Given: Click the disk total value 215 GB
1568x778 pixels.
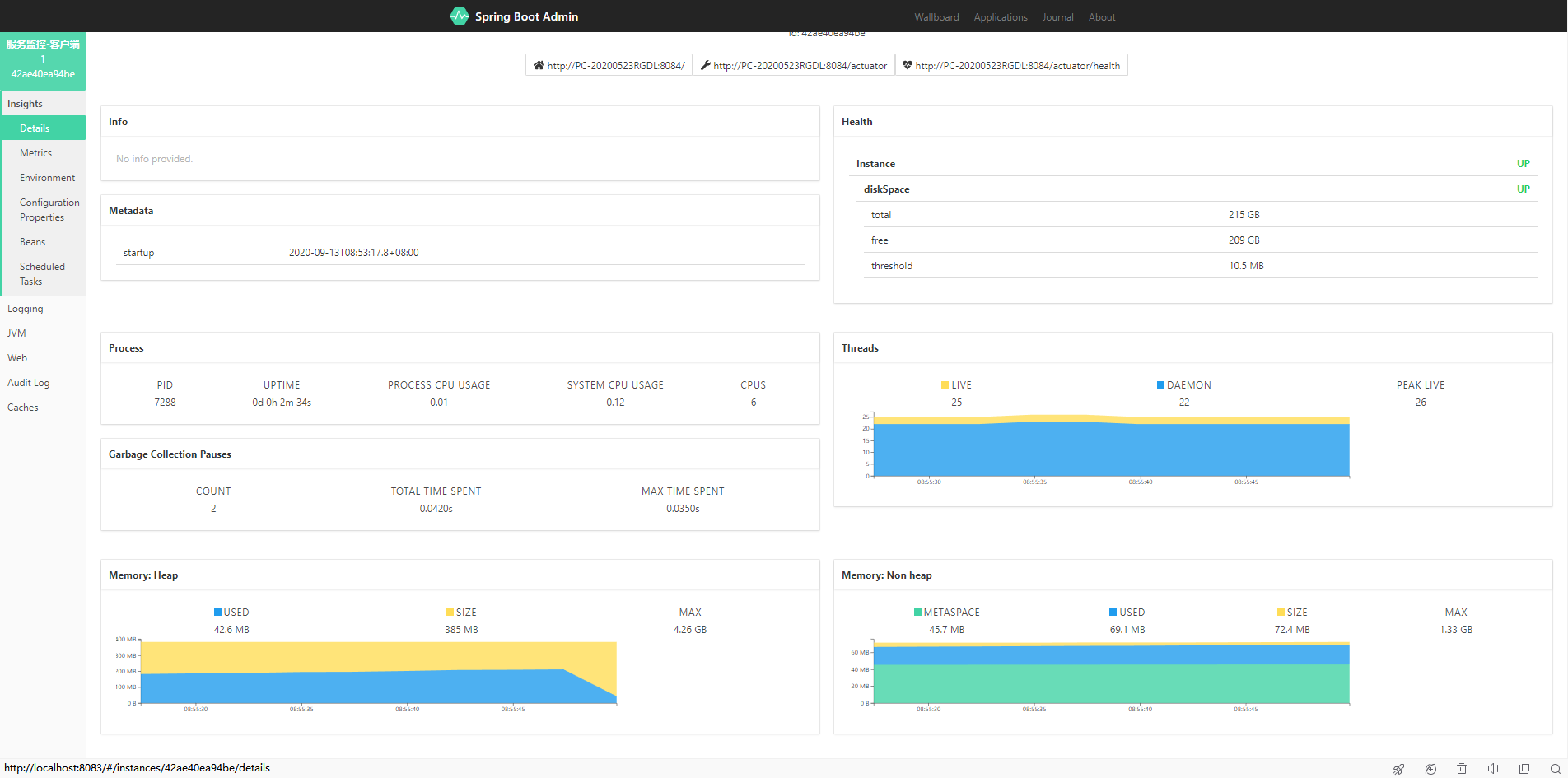Looking at the screenshot, I should click(x=1244, y=215).
